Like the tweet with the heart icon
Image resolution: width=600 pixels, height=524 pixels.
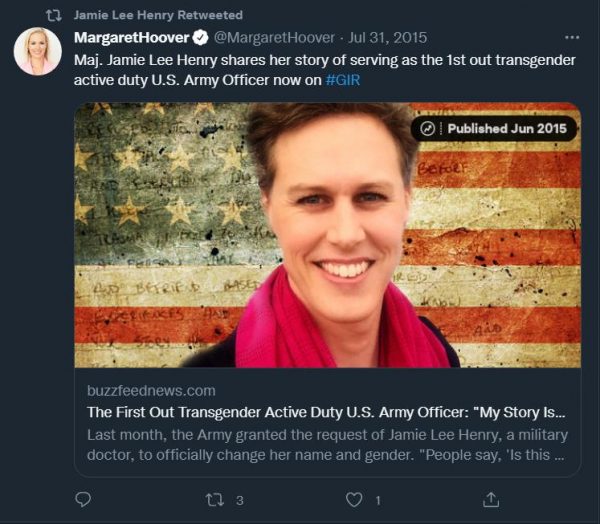[x=353, y=498]
